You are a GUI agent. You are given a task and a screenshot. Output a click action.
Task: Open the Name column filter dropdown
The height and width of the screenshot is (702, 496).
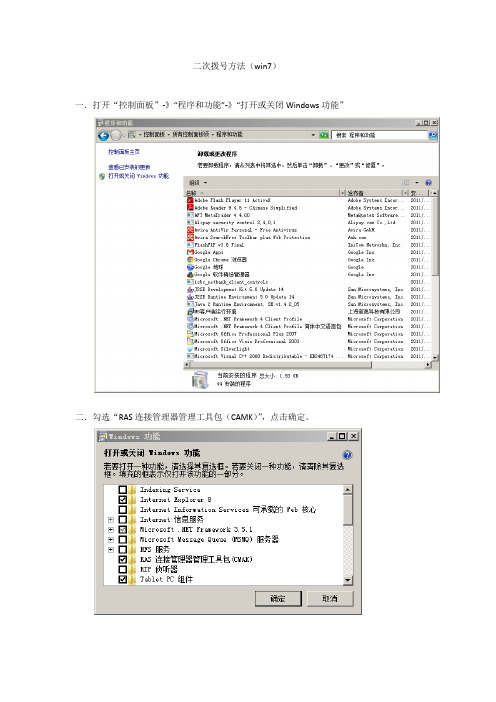coord(343,193)
